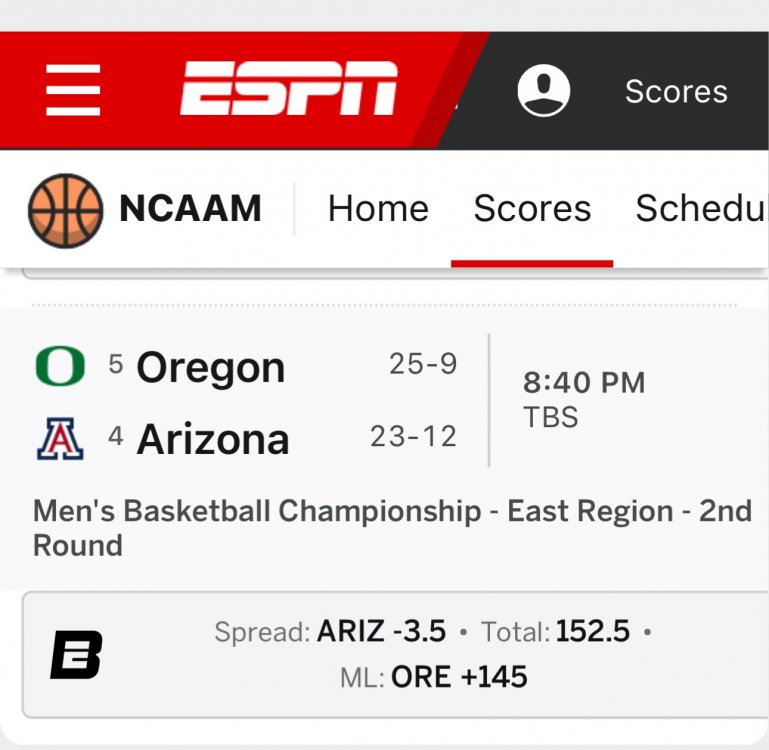Tap the NCAAM league title

(x=190, y=209)
